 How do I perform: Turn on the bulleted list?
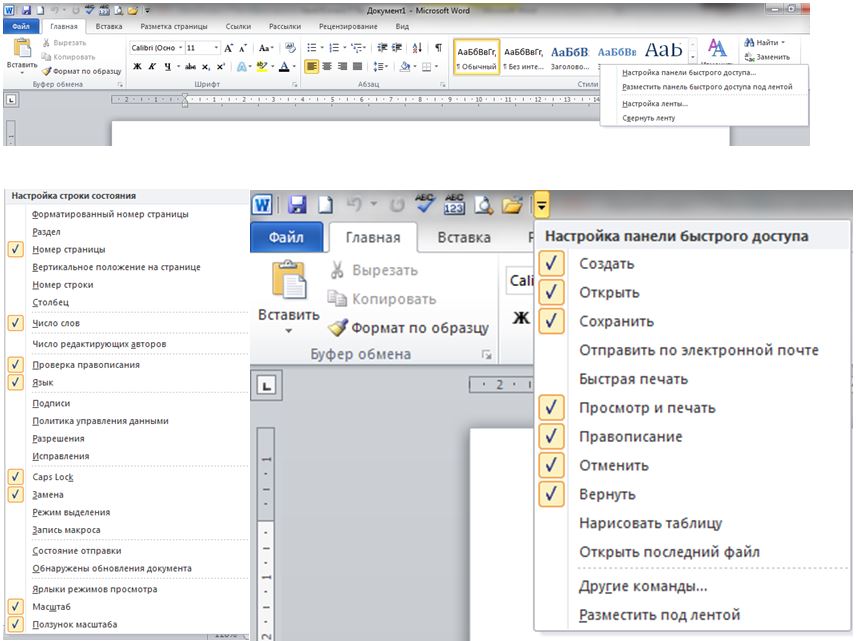pos(312,47)
